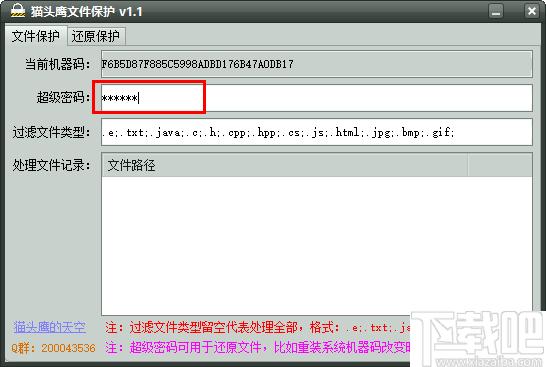Click the Q群: 200043536 text
The image size is (546, 367).
(53, 348)
